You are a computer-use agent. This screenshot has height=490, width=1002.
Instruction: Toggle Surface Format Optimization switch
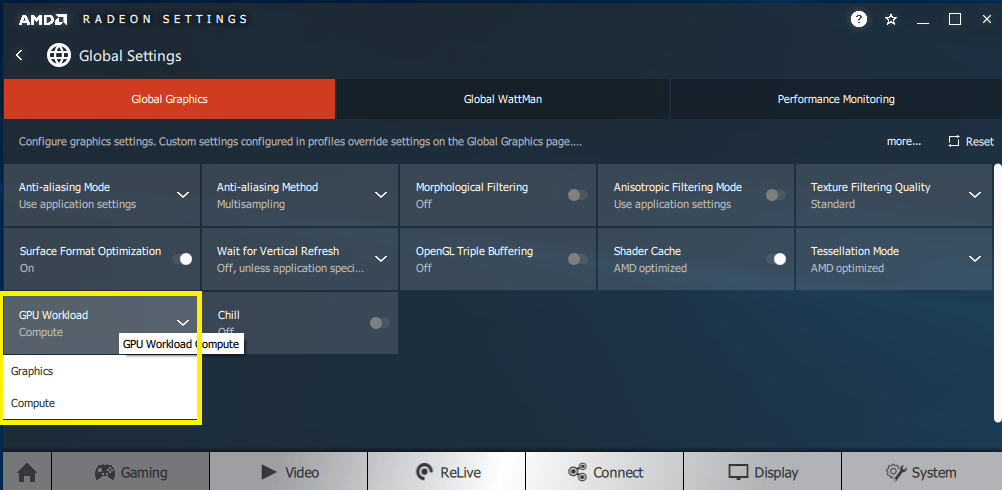[182, 259]
